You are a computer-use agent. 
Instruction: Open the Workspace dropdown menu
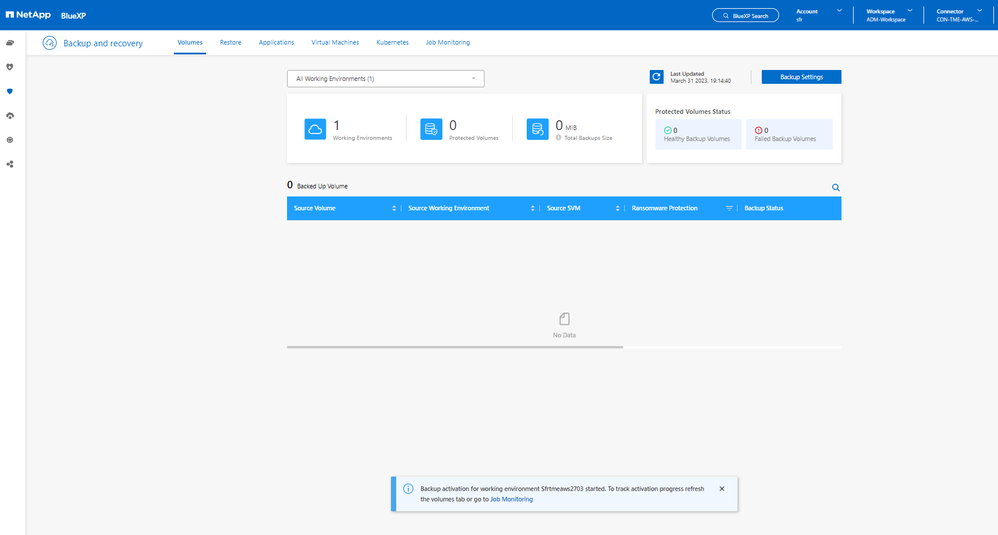point(909,11)
